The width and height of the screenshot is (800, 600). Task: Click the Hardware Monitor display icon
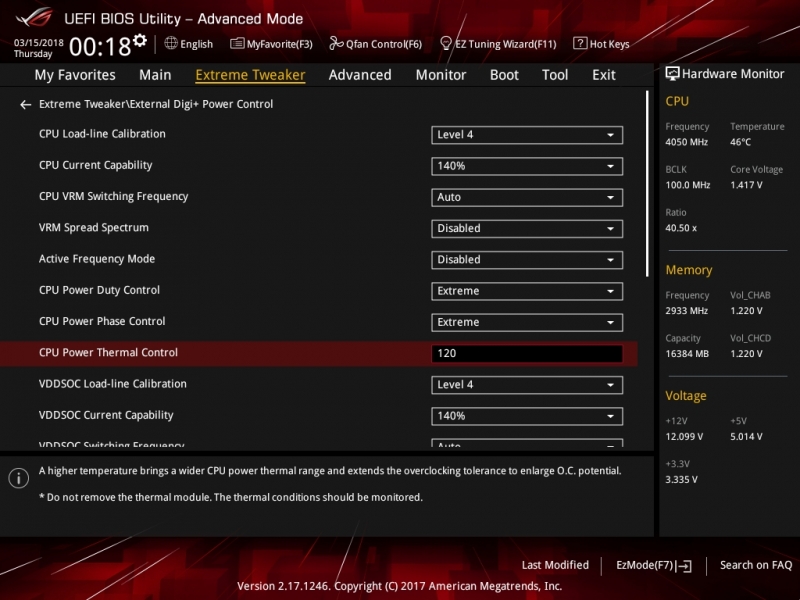[672, 74]
